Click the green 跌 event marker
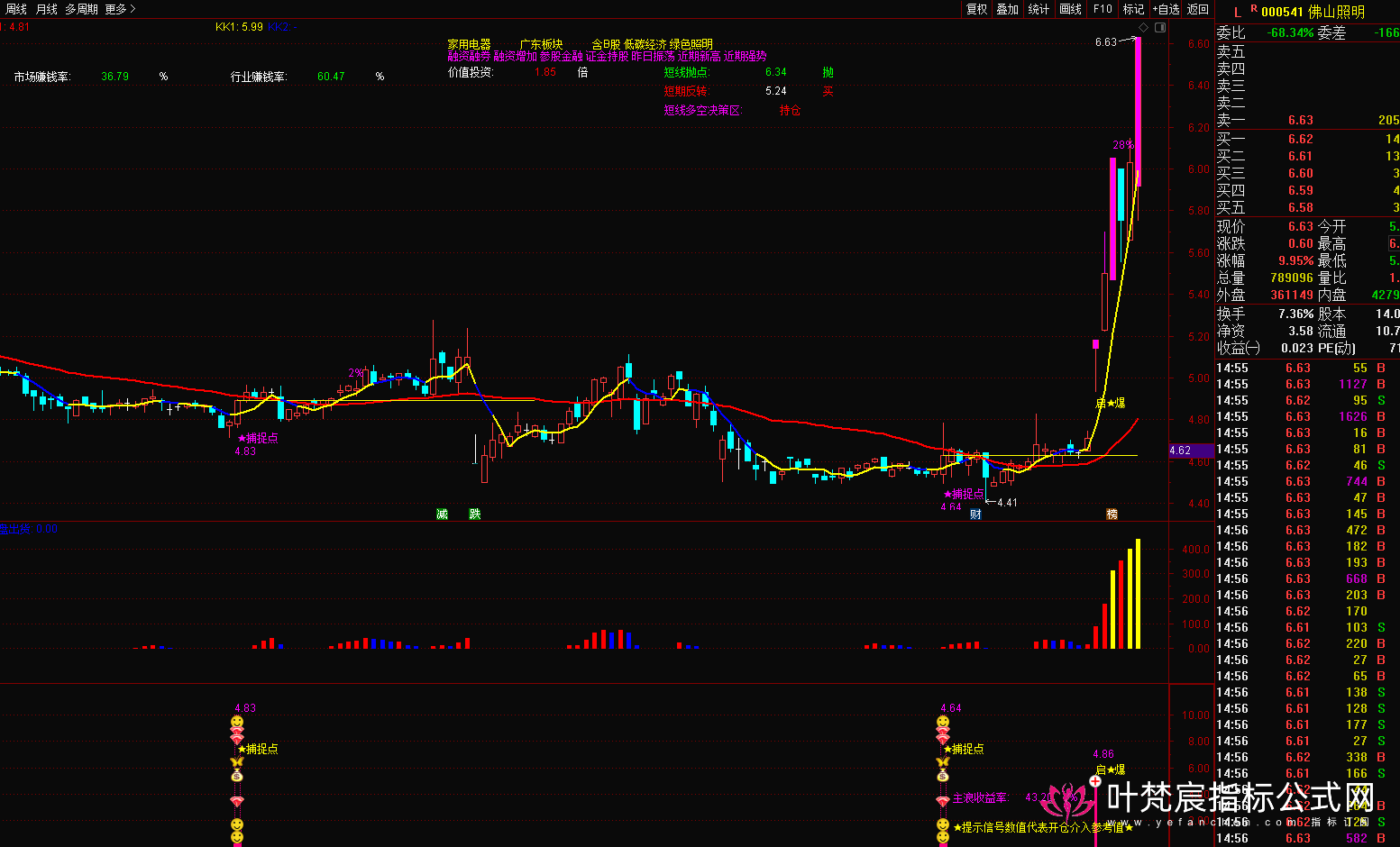 tap(475, 514)
